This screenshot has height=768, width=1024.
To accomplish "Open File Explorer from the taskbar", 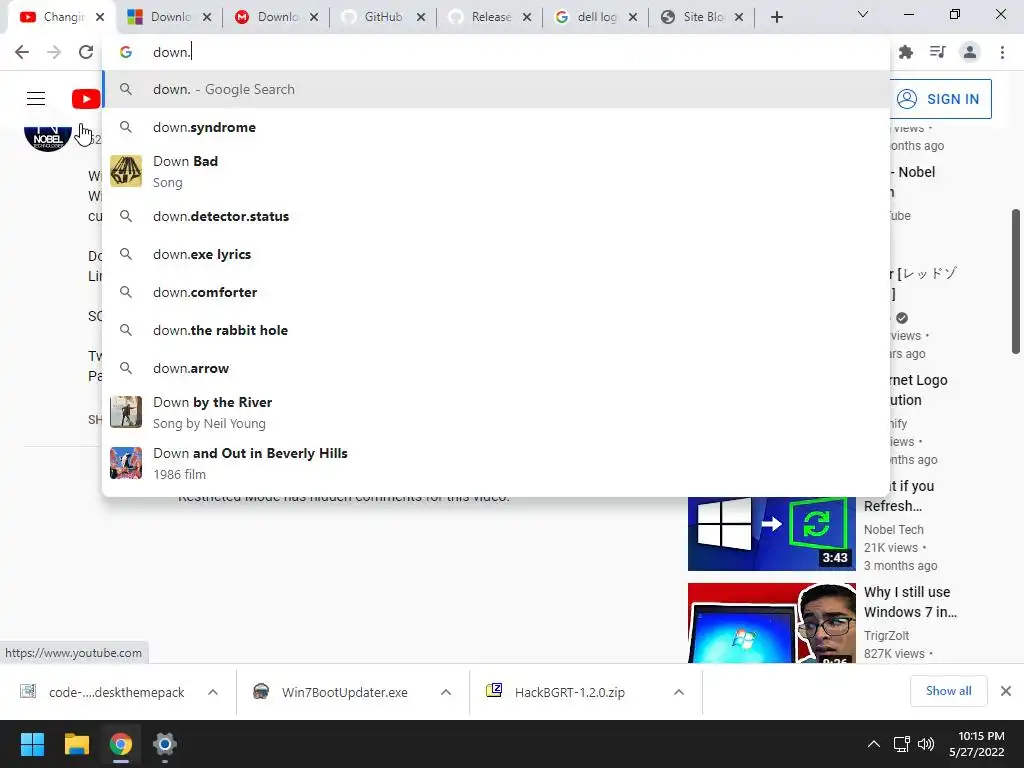I will [76, 744].
